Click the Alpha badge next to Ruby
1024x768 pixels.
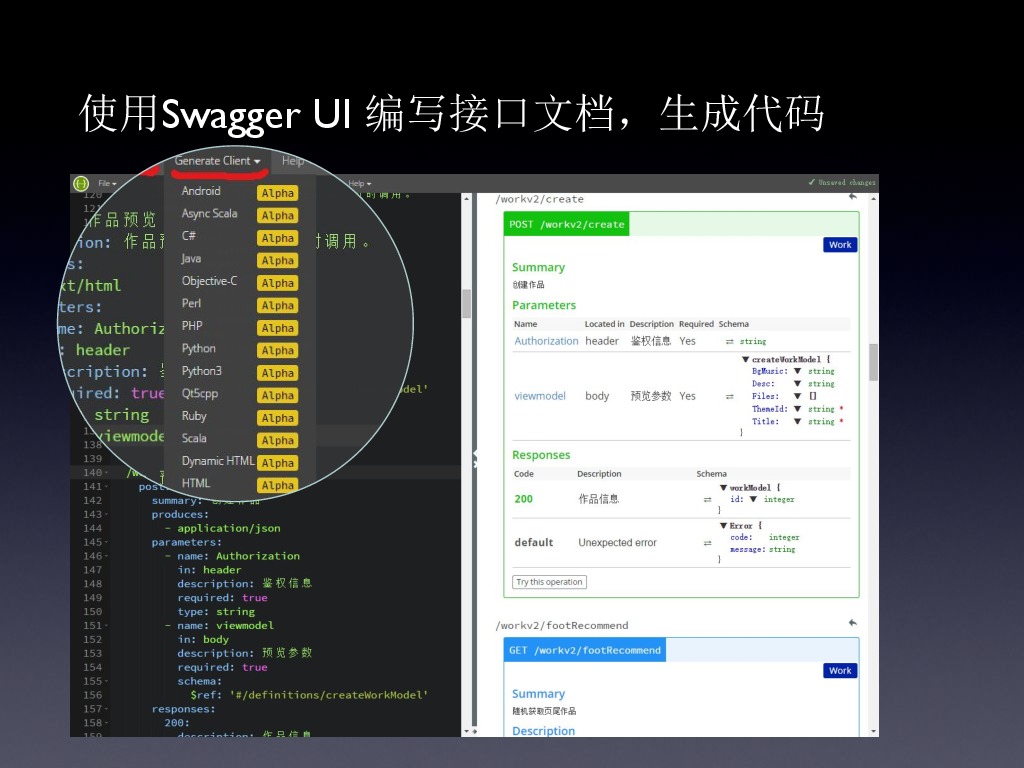tap(278, 418)
